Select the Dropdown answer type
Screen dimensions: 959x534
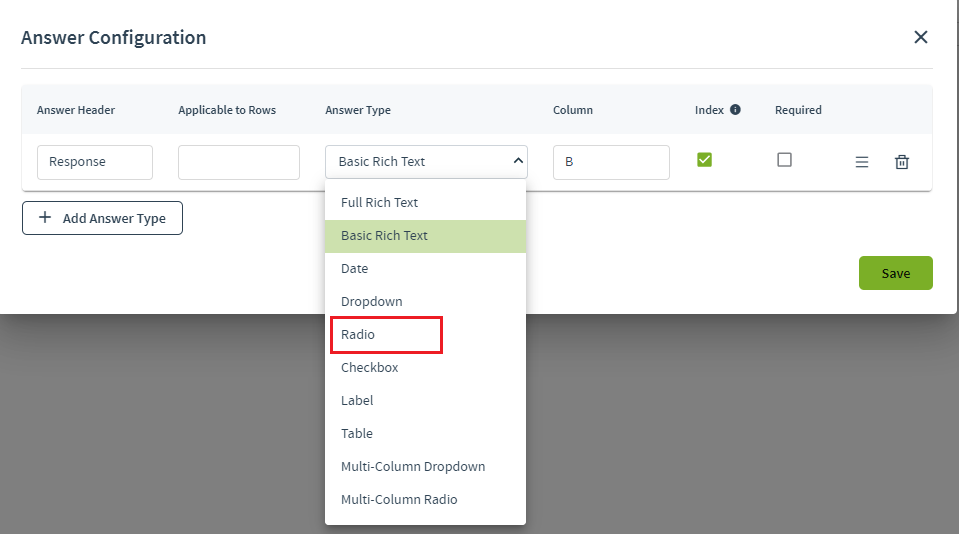click(425, 302)
